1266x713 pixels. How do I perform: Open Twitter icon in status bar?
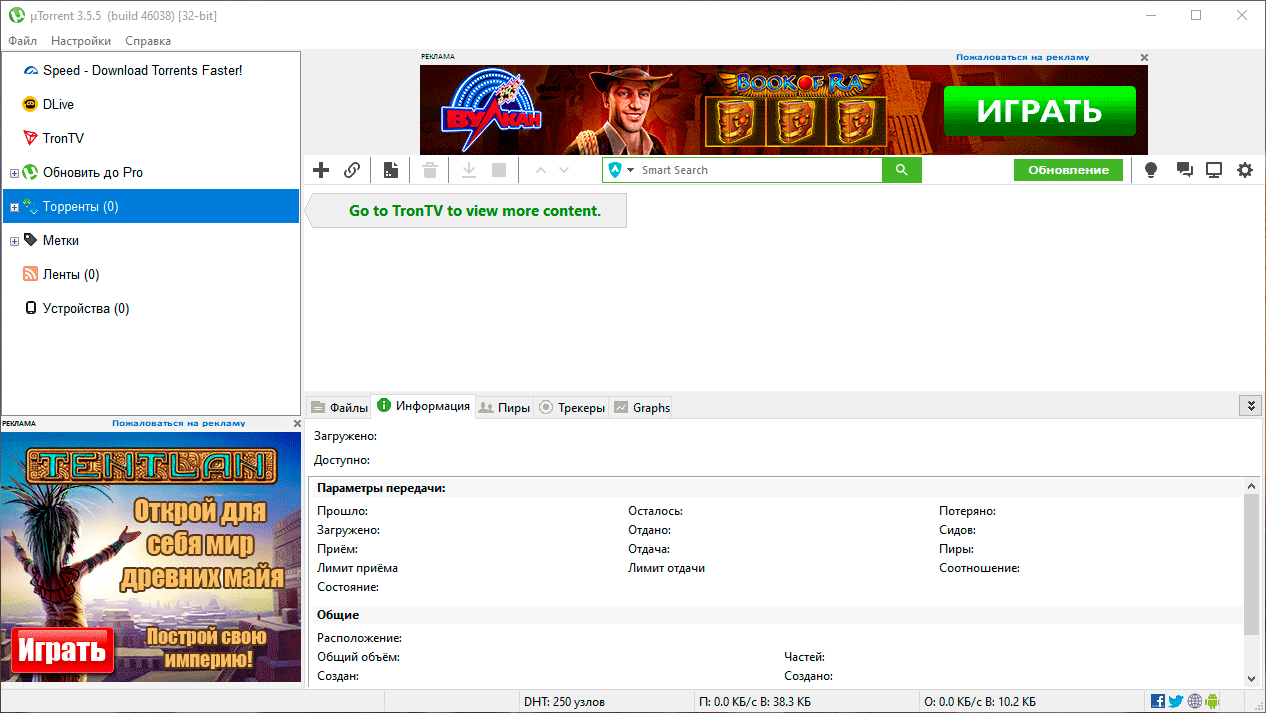point(1176,701)
